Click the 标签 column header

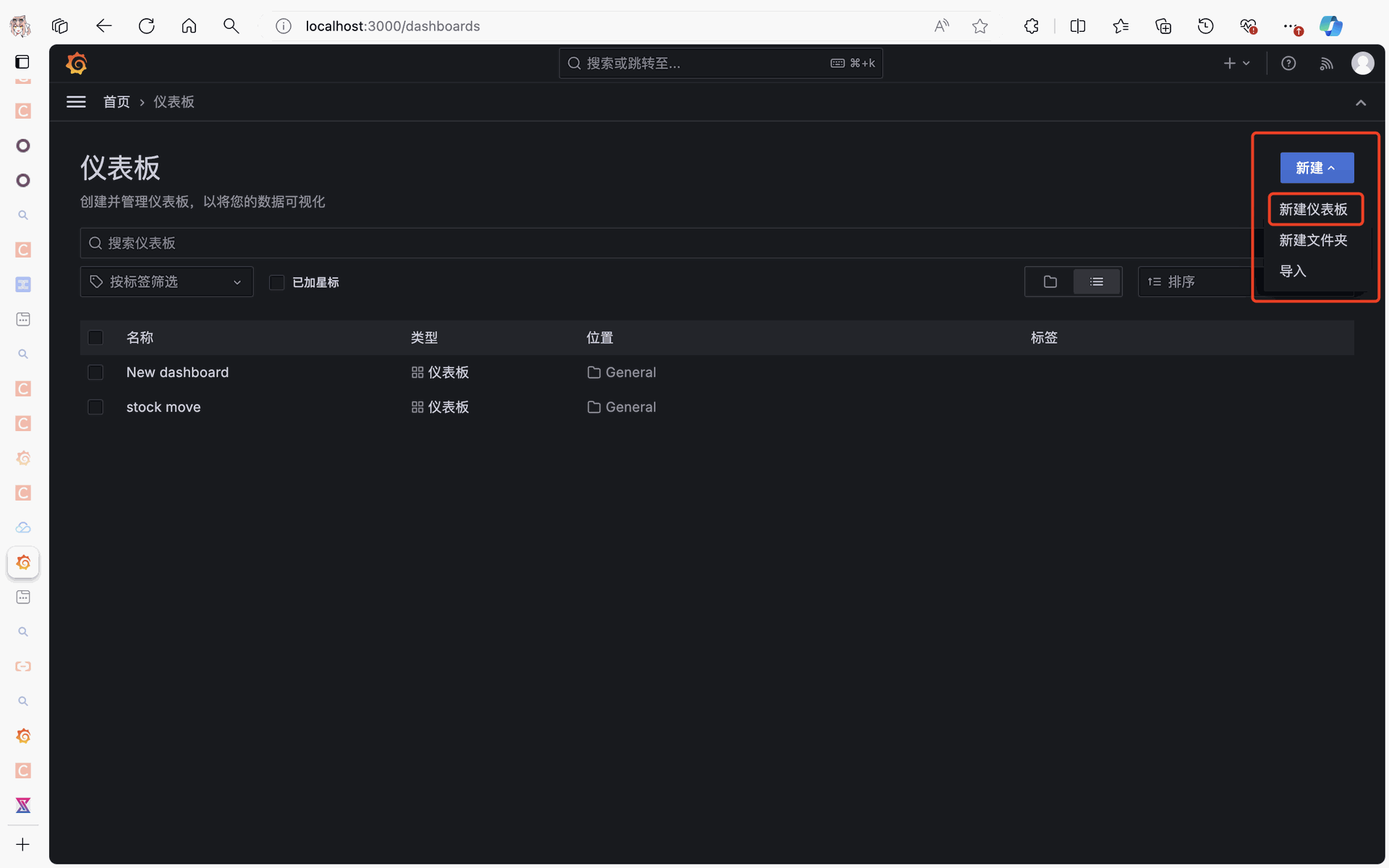(x=1044, y=338)
